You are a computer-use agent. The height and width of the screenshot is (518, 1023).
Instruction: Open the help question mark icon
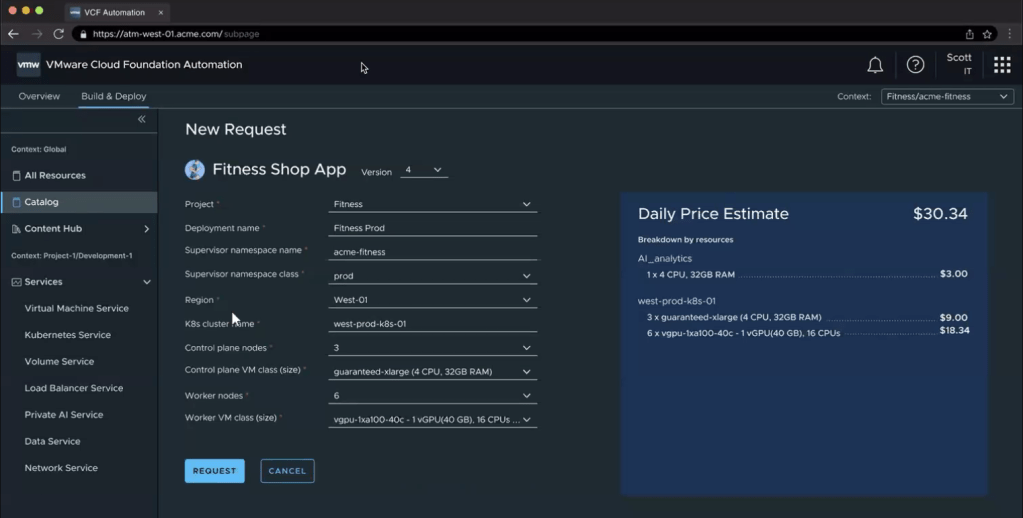click(x=915, y=65)
